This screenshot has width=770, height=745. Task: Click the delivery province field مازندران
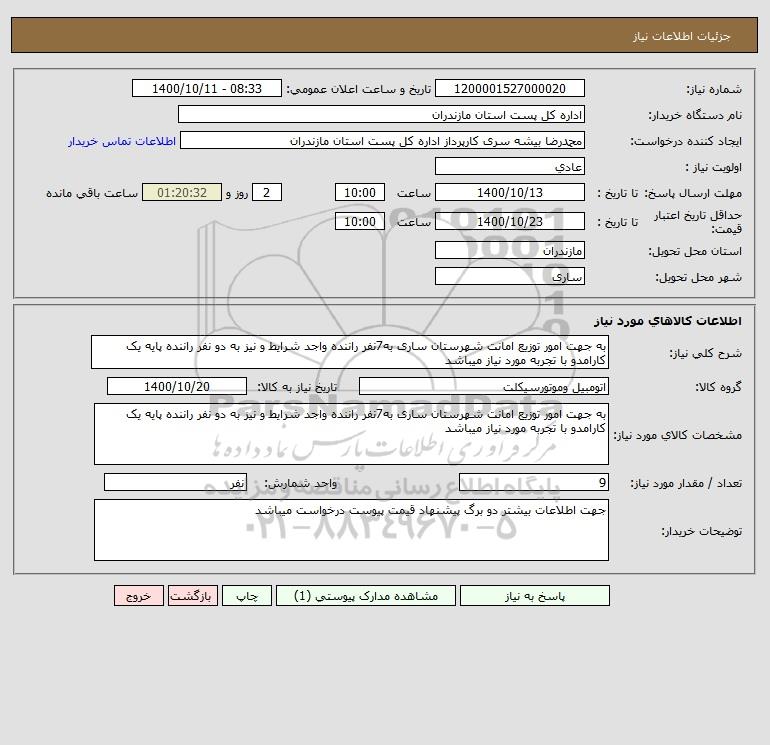pos(510,250)
